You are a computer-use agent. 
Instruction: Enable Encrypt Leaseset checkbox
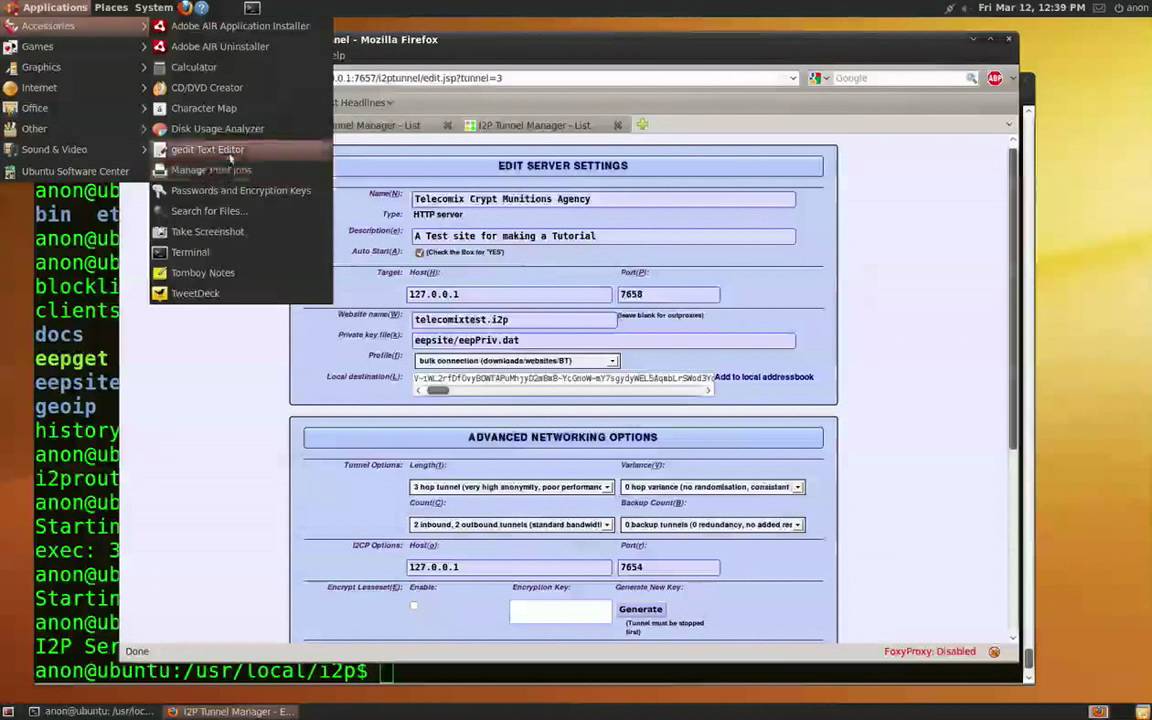coord(414,605)
